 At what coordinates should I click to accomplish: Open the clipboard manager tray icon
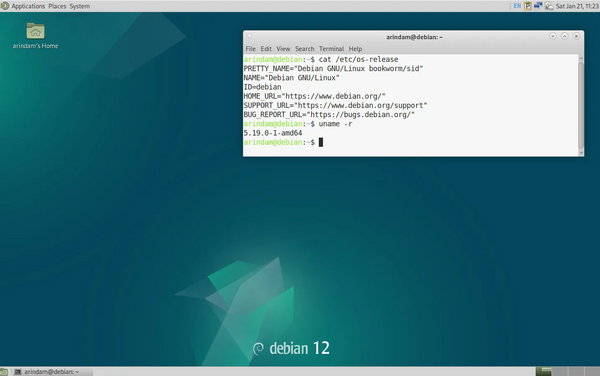tap(528, 6)
